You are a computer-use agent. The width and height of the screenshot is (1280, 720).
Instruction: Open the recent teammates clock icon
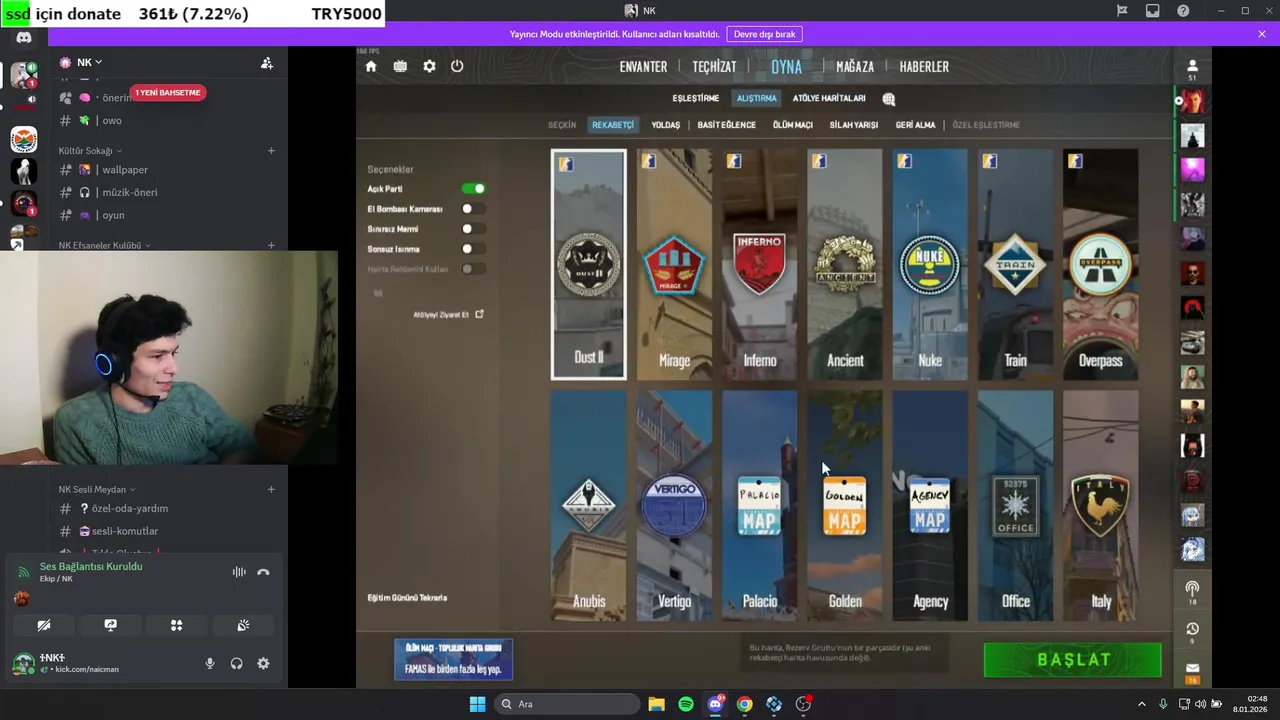(x=1192, y=631)
